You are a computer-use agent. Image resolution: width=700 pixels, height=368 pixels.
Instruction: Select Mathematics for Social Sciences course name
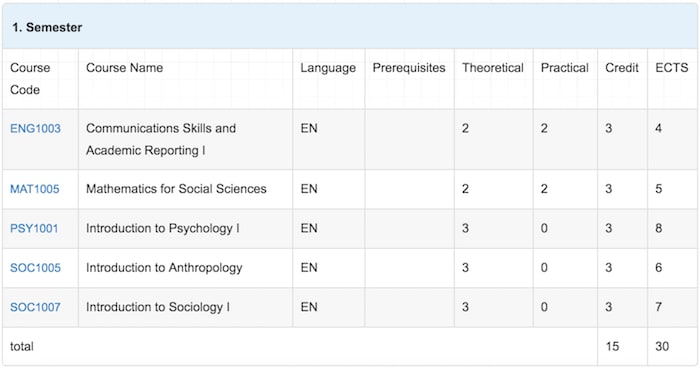pos(176,189)
